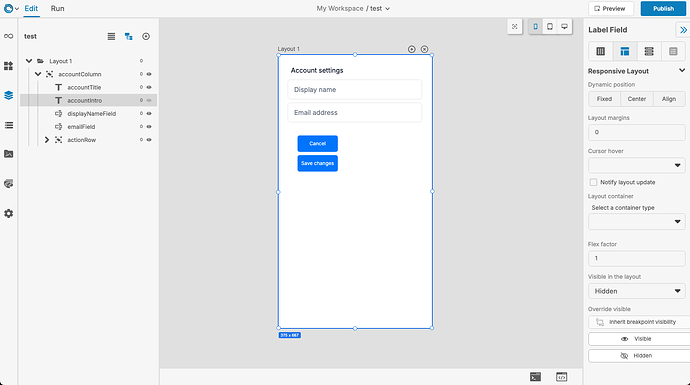
Task: Open the layers sidebar panel
Action: (8, 95)
